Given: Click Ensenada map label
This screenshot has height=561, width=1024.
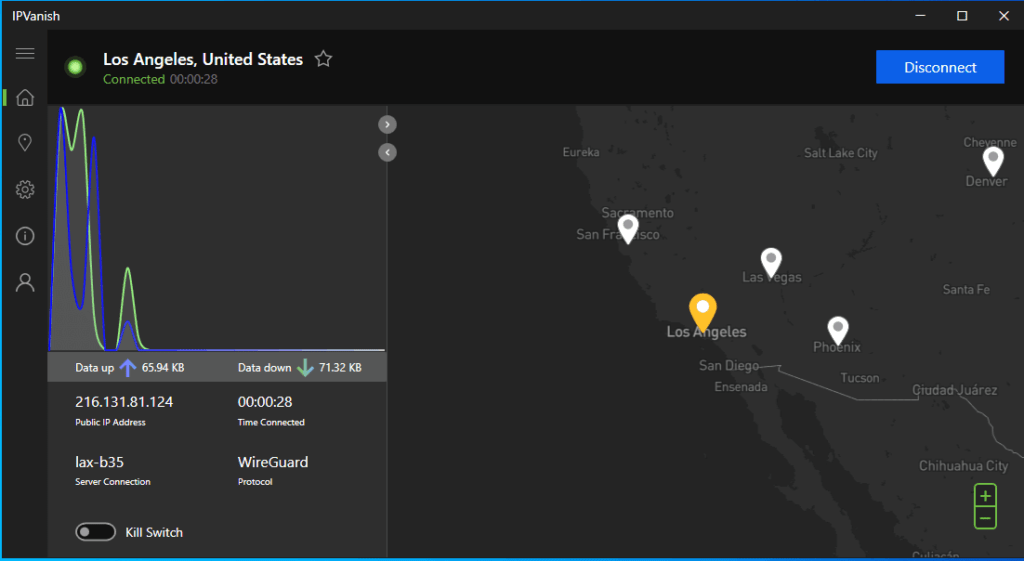Looking at the screenshot, I should pyautogui.click(x=741, y=387).
